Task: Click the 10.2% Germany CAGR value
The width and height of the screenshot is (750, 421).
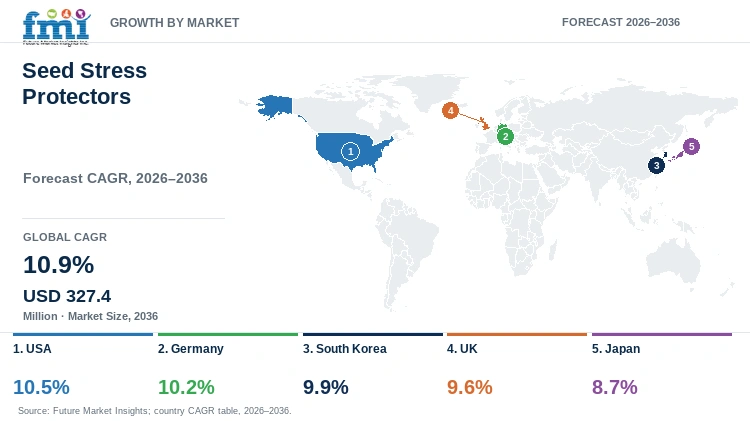Action: click(x=186, y=387)
